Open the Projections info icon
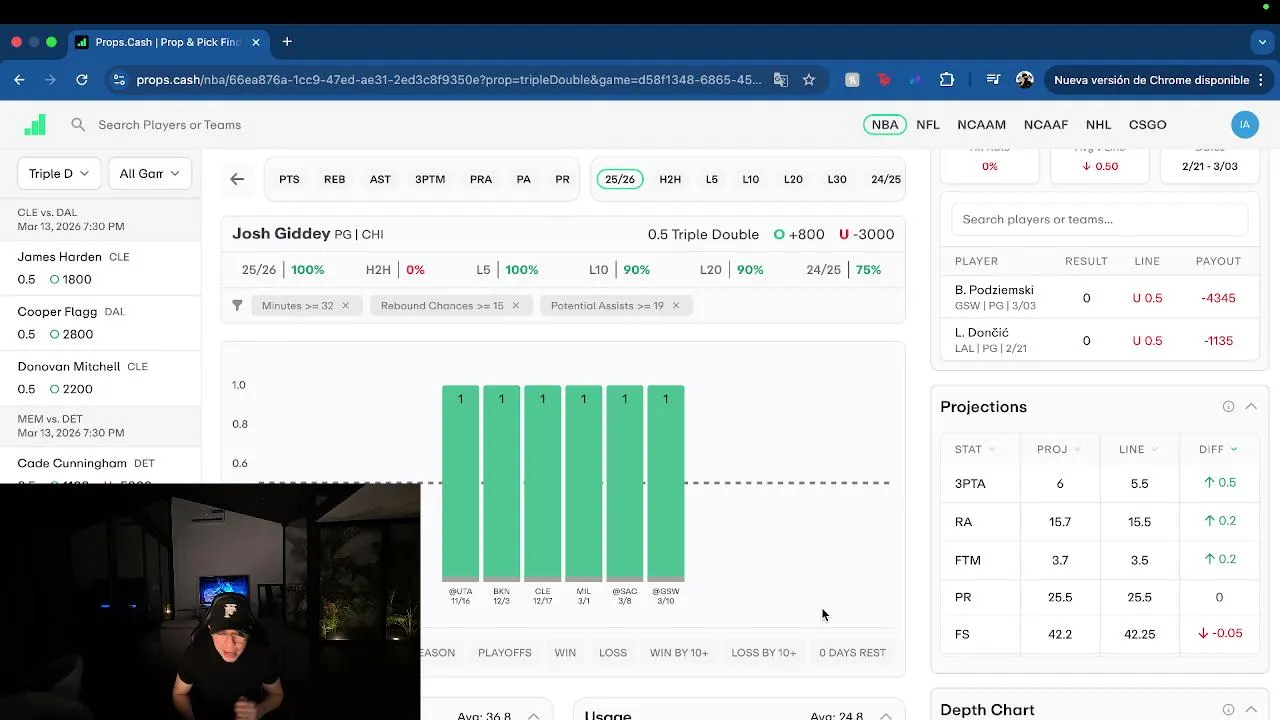The image size is (1280, 720). [1228, 407]
